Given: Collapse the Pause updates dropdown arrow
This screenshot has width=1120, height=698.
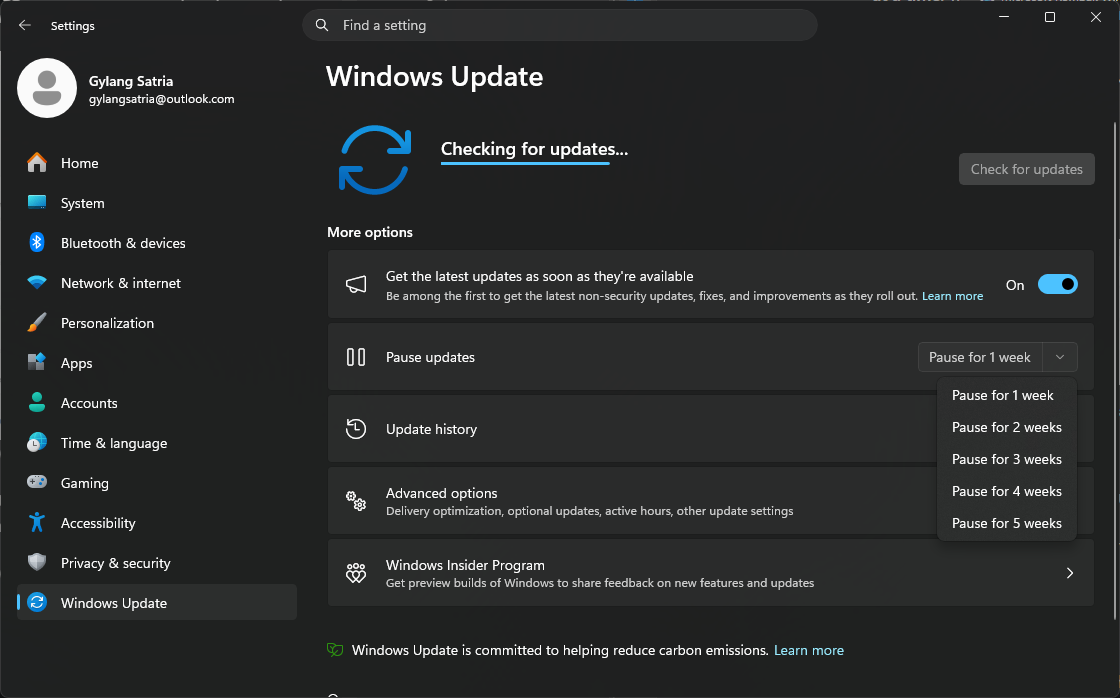Looking at the screenshot, I should coord(1060,357).
